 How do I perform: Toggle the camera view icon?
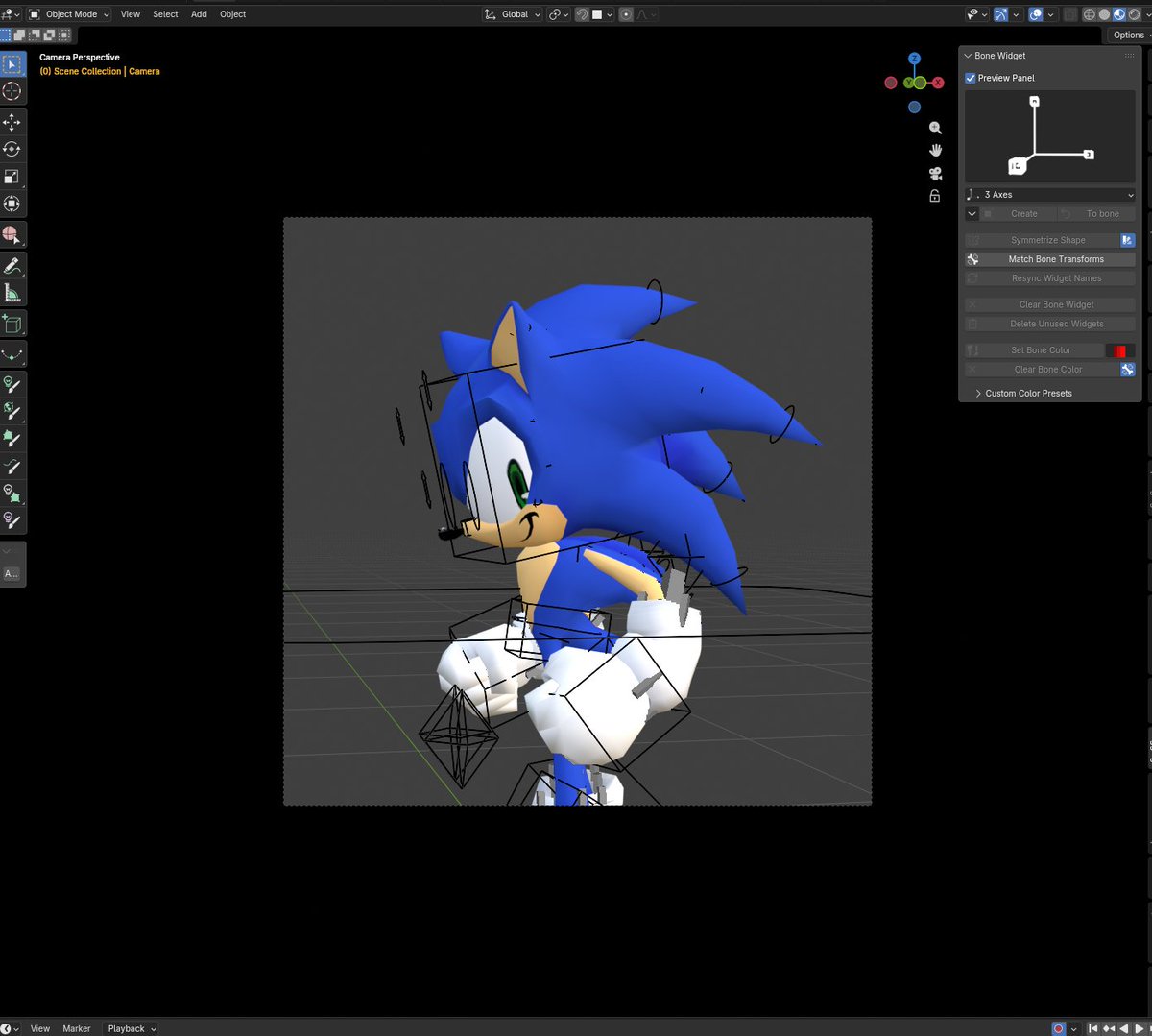click(x=935, y=174)
